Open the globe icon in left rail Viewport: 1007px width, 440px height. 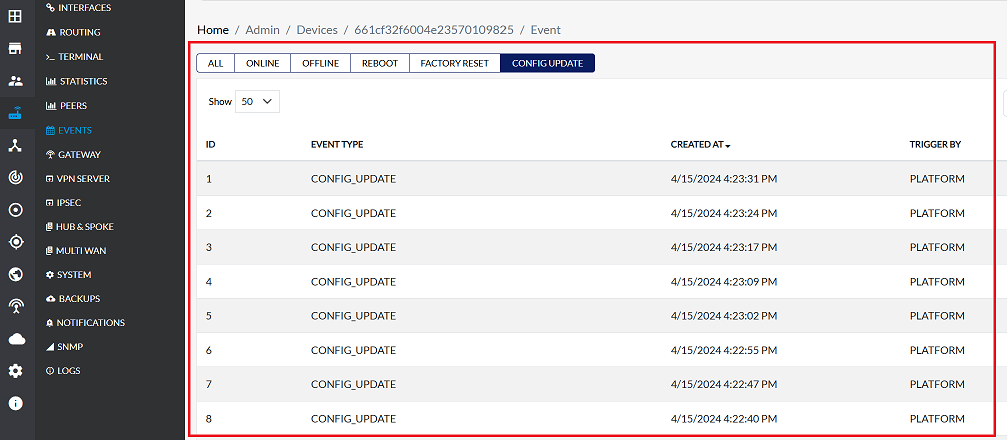point(16,274)
